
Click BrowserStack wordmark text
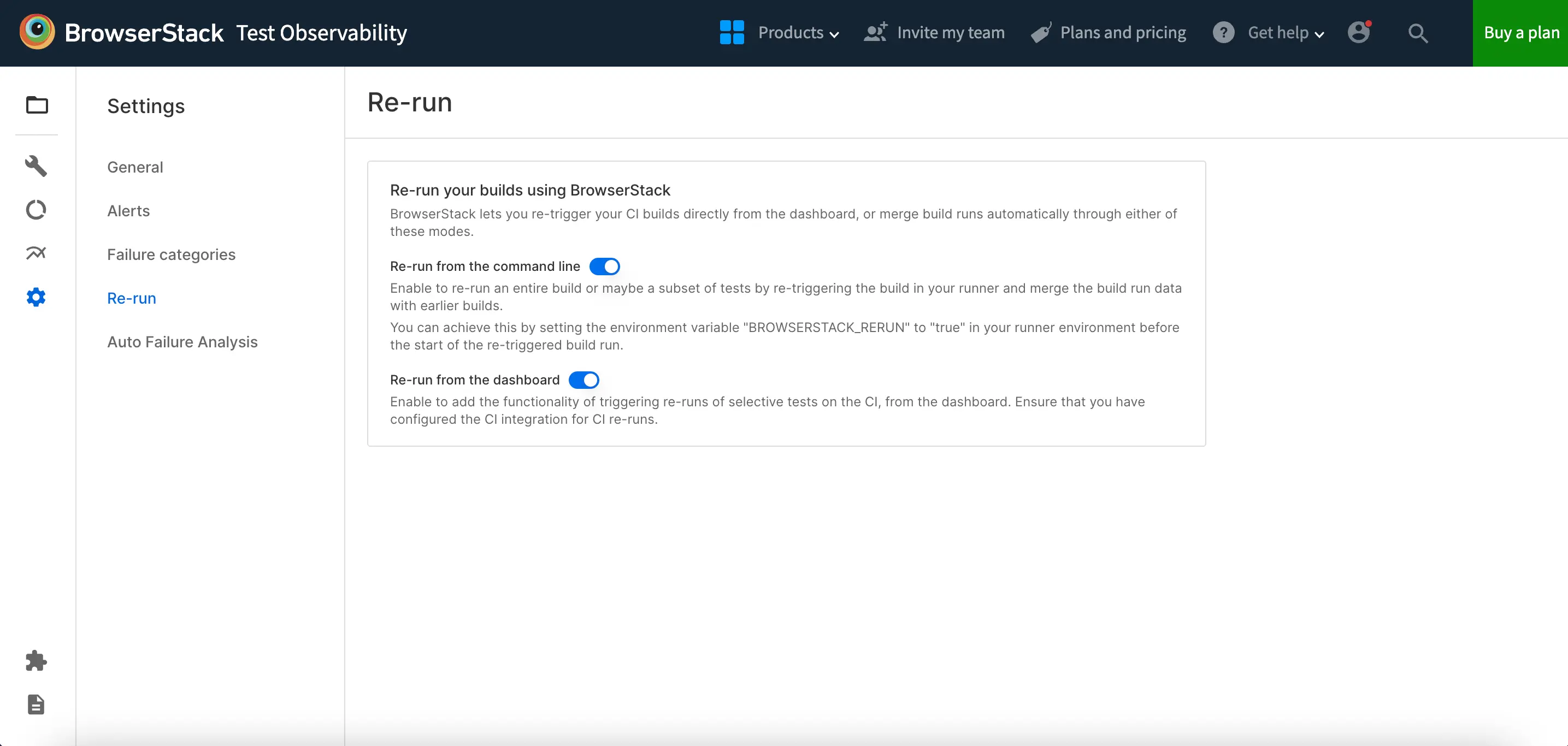click(x=144, y=32)
